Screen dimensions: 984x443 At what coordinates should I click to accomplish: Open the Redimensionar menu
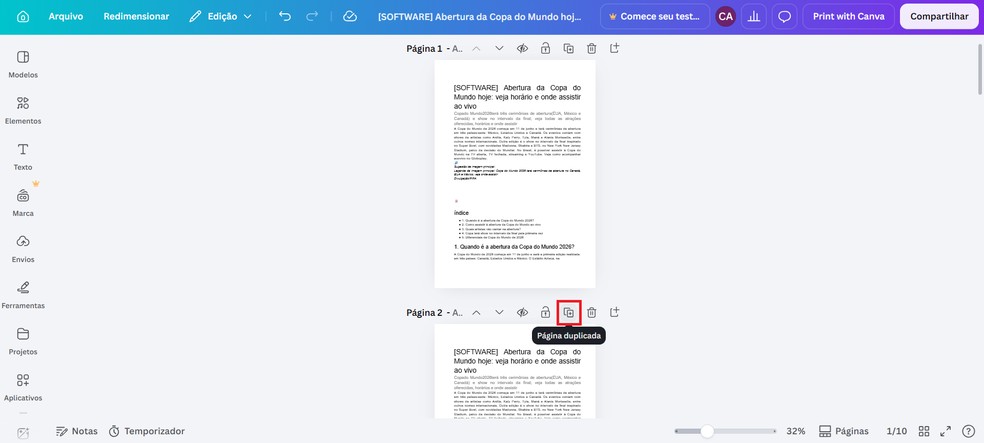(136, 17)
